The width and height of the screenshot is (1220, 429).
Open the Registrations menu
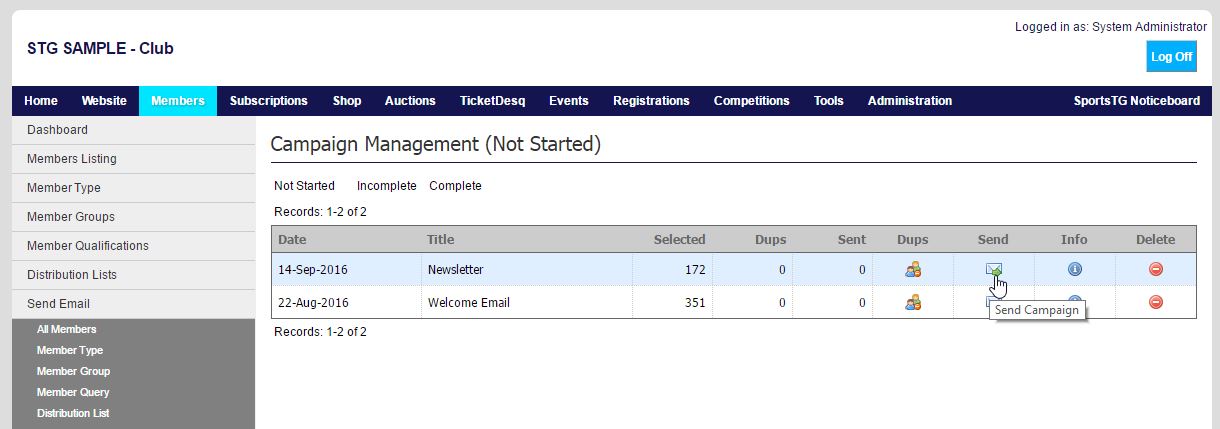[651, 101]
